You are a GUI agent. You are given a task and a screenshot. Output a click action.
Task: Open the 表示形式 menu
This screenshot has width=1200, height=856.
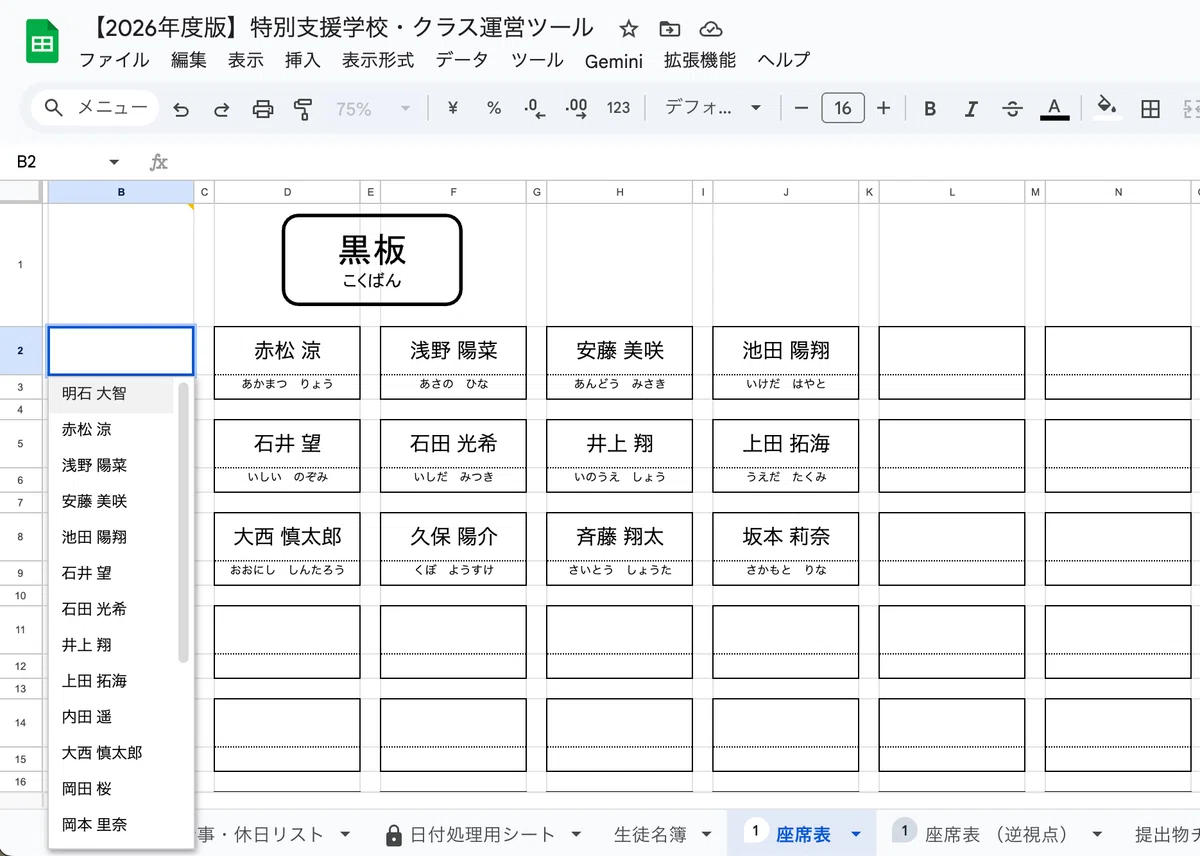(378, 60)
